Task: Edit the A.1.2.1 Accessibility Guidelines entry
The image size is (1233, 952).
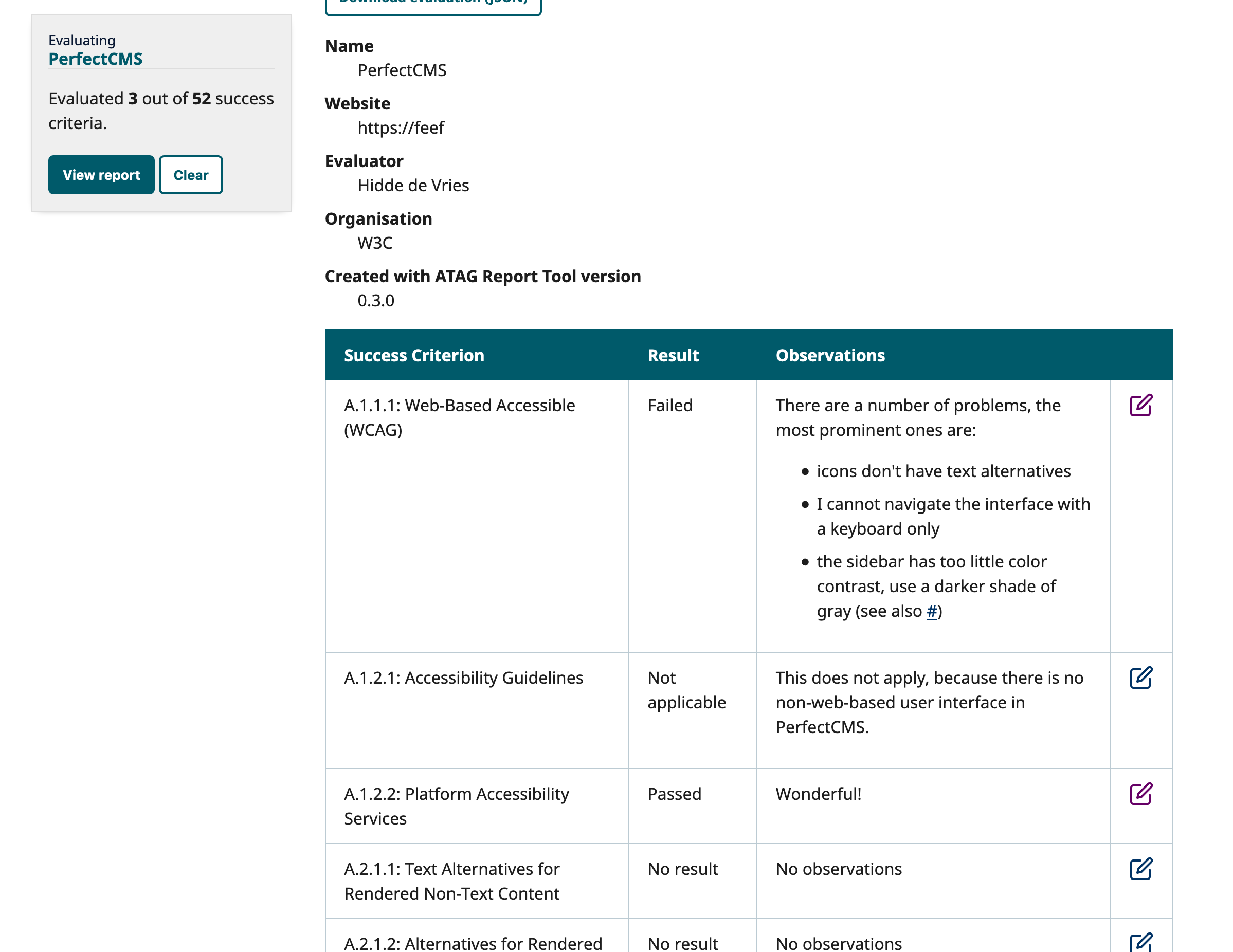Action: (1141, 679)
